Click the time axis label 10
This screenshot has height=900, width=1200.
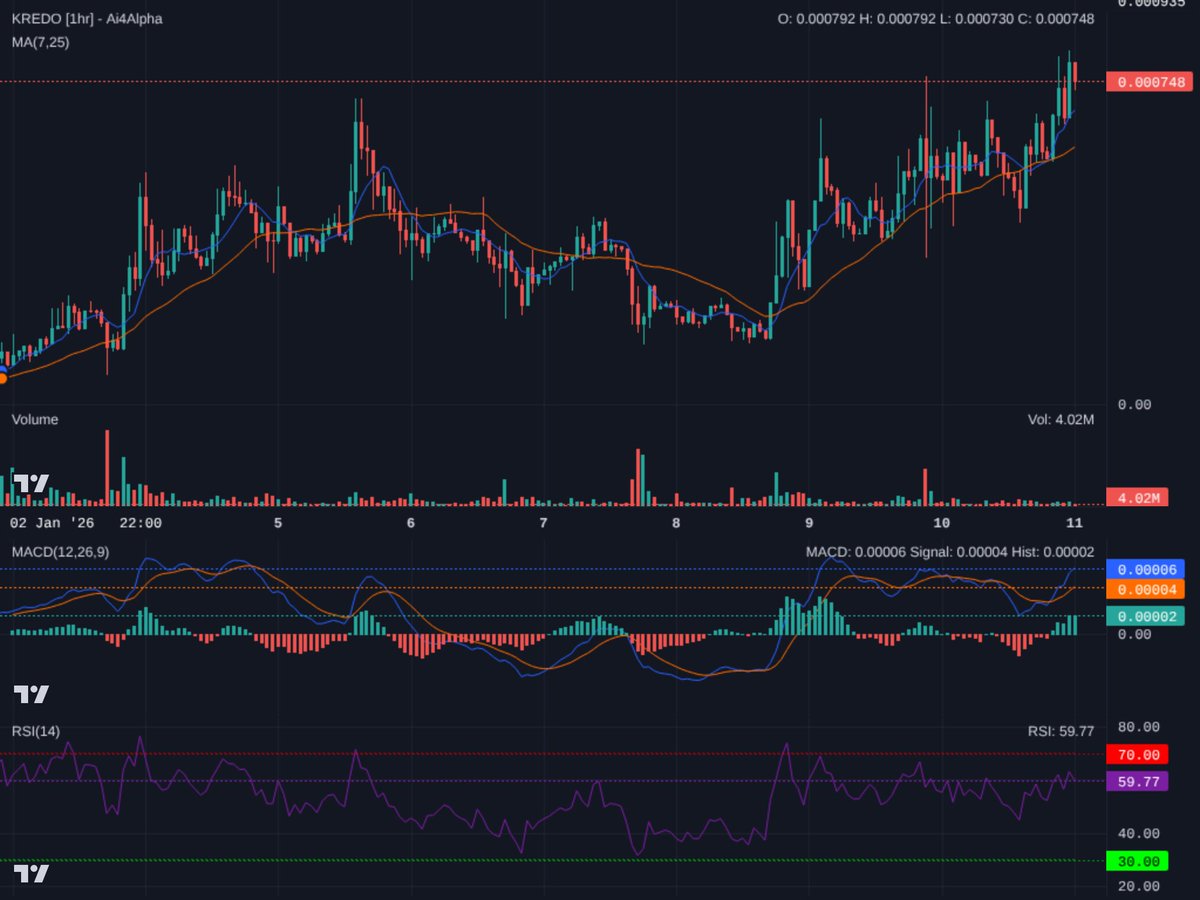(941, 522)
